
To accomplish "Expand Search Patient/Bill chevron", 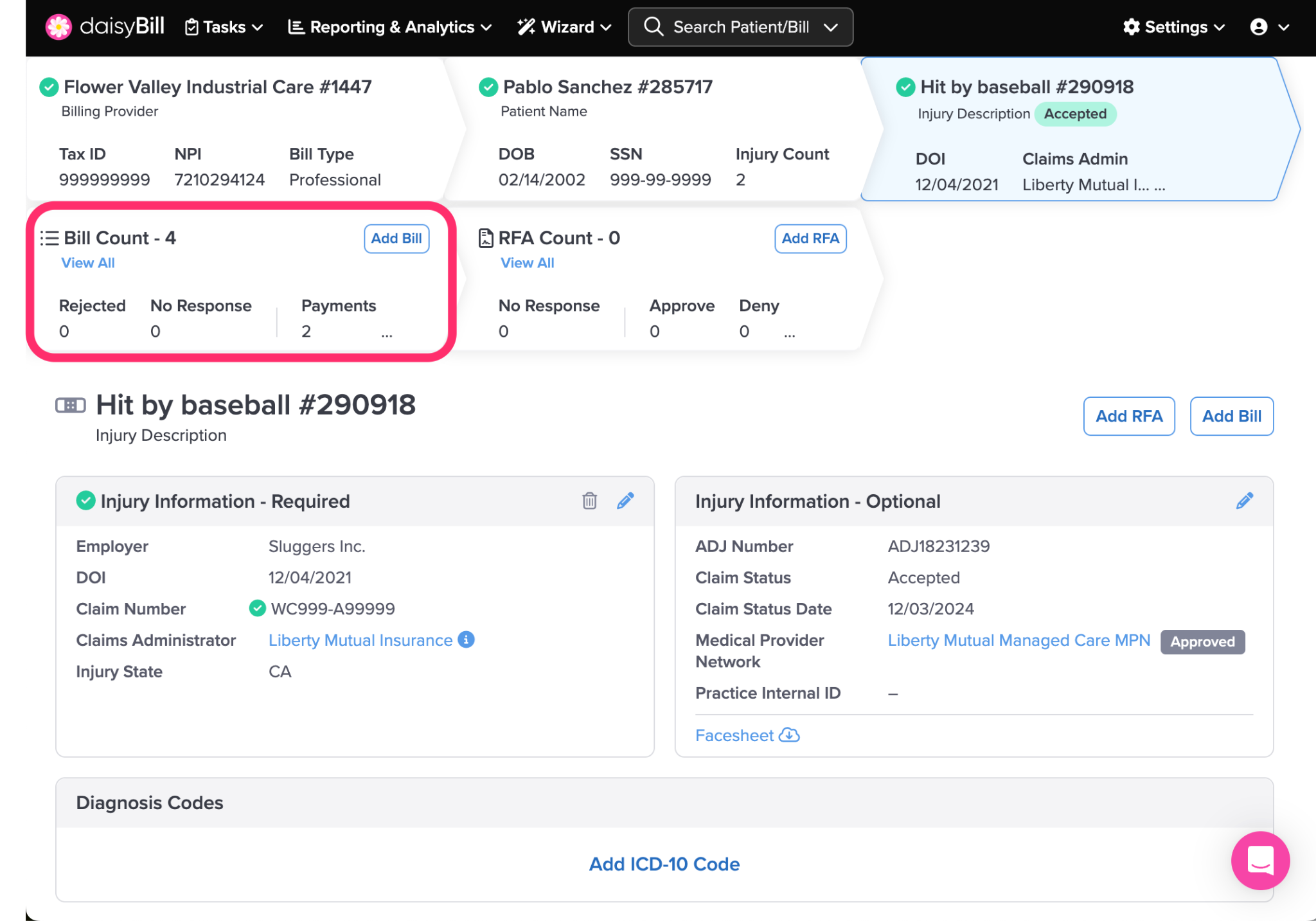I will 831,27.
